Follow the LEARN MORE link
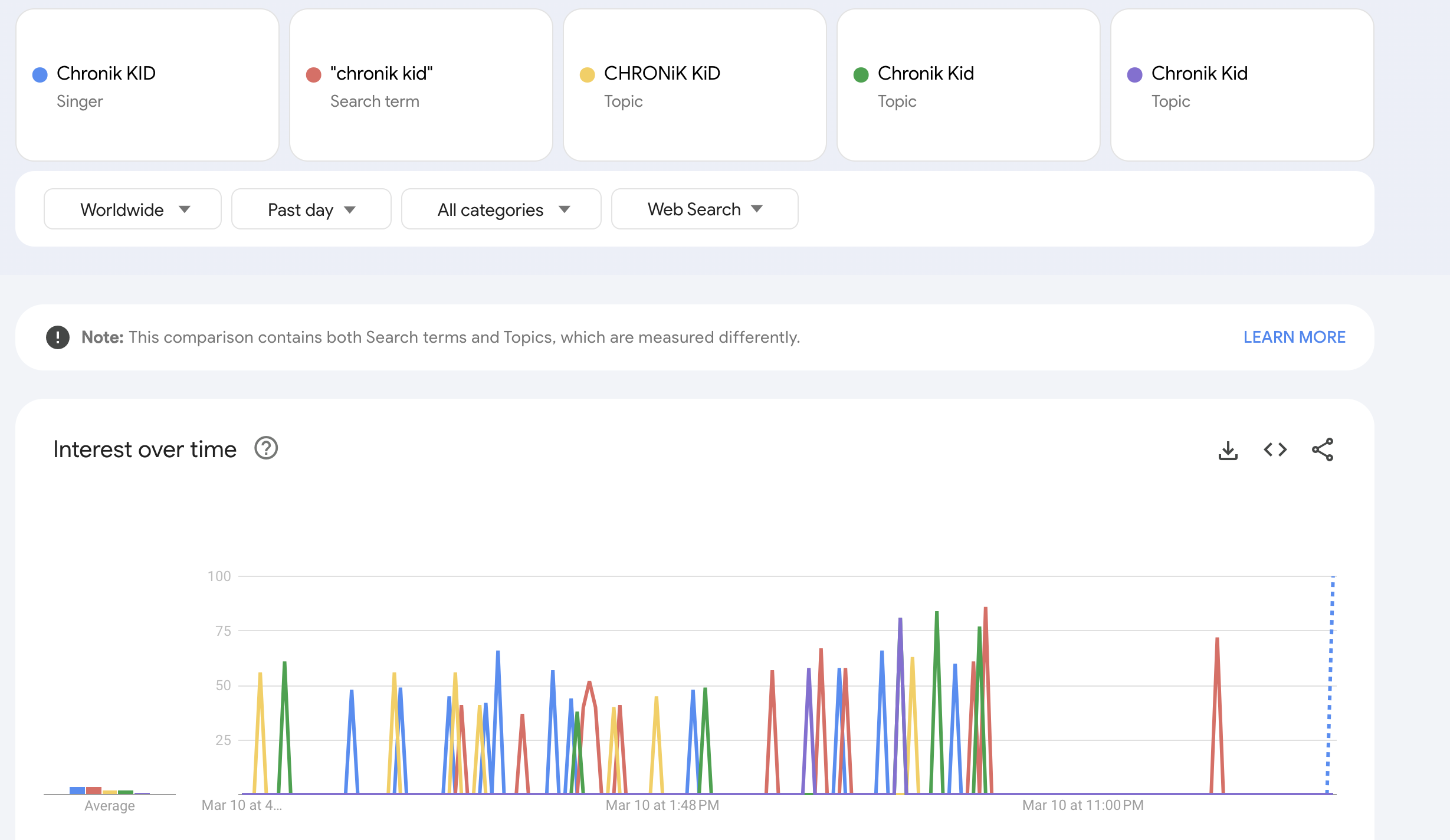This screenshot has height=840, width=1450. point(1294,337)
